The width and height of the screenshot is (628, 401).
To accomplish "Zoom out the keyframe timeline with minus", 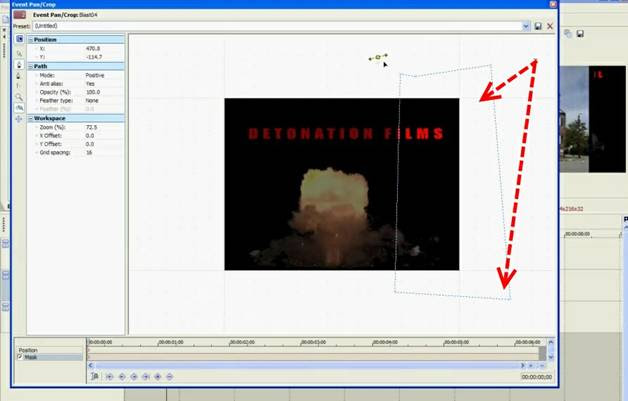I will [542, 365].
